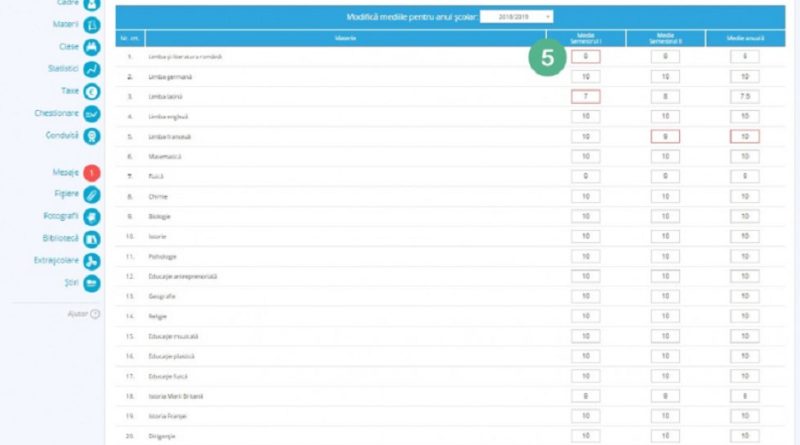Image resolution: width=800 pixels, height=445 pixels.
Task: Click annual average field for Limba franceză
Action: [x=744, y=136]
